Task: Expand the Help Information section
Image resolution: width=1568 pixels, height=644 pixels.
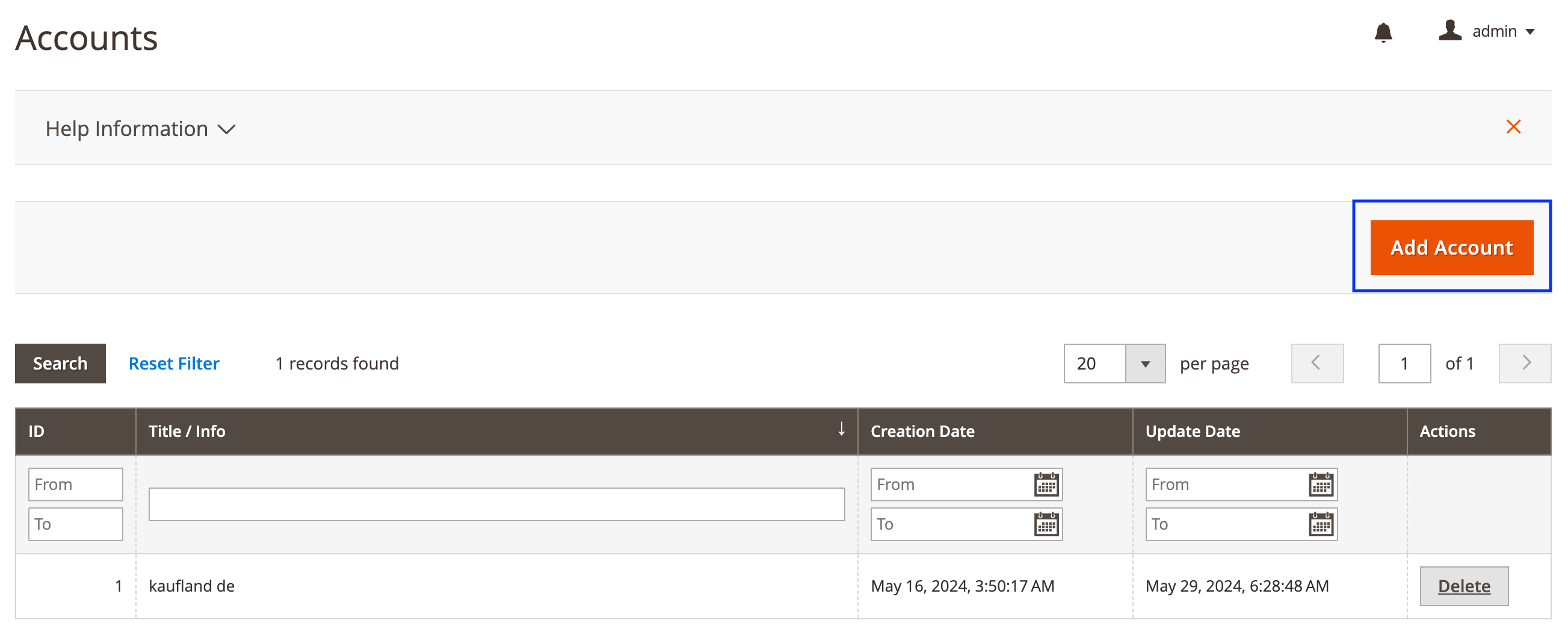Action: [140, 129]
